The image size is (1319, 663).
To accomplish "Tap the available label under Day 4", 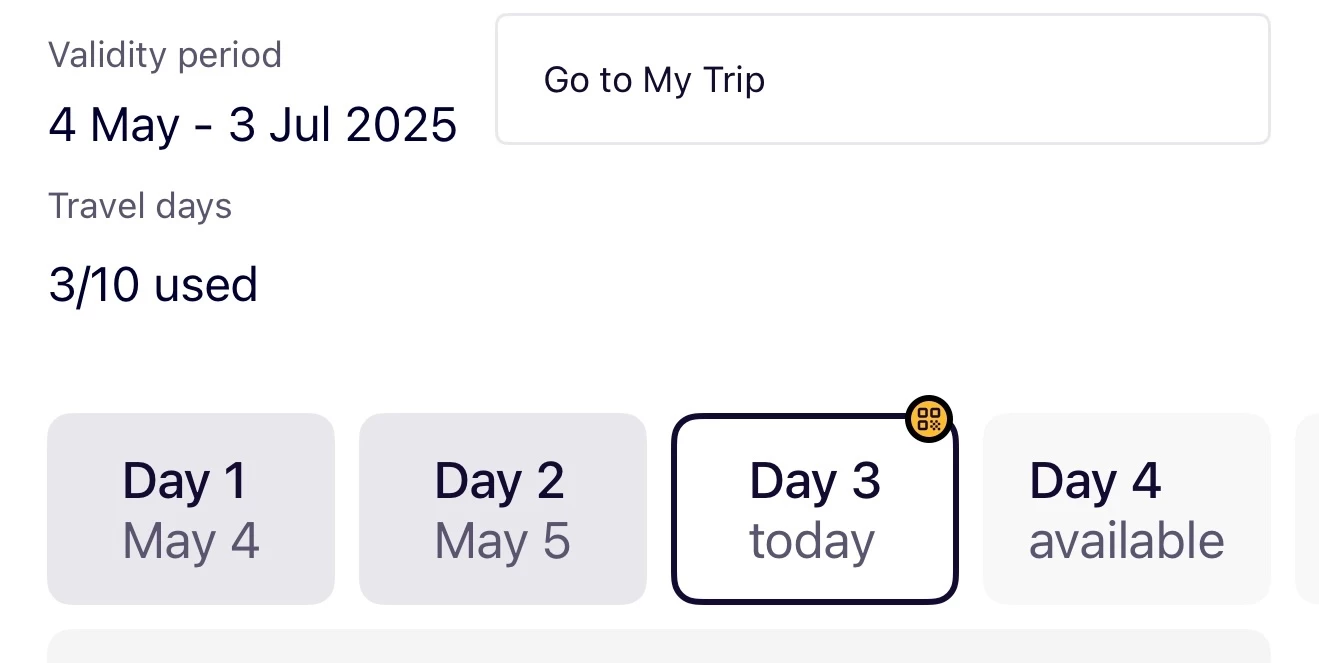I will click(1126, 542).
